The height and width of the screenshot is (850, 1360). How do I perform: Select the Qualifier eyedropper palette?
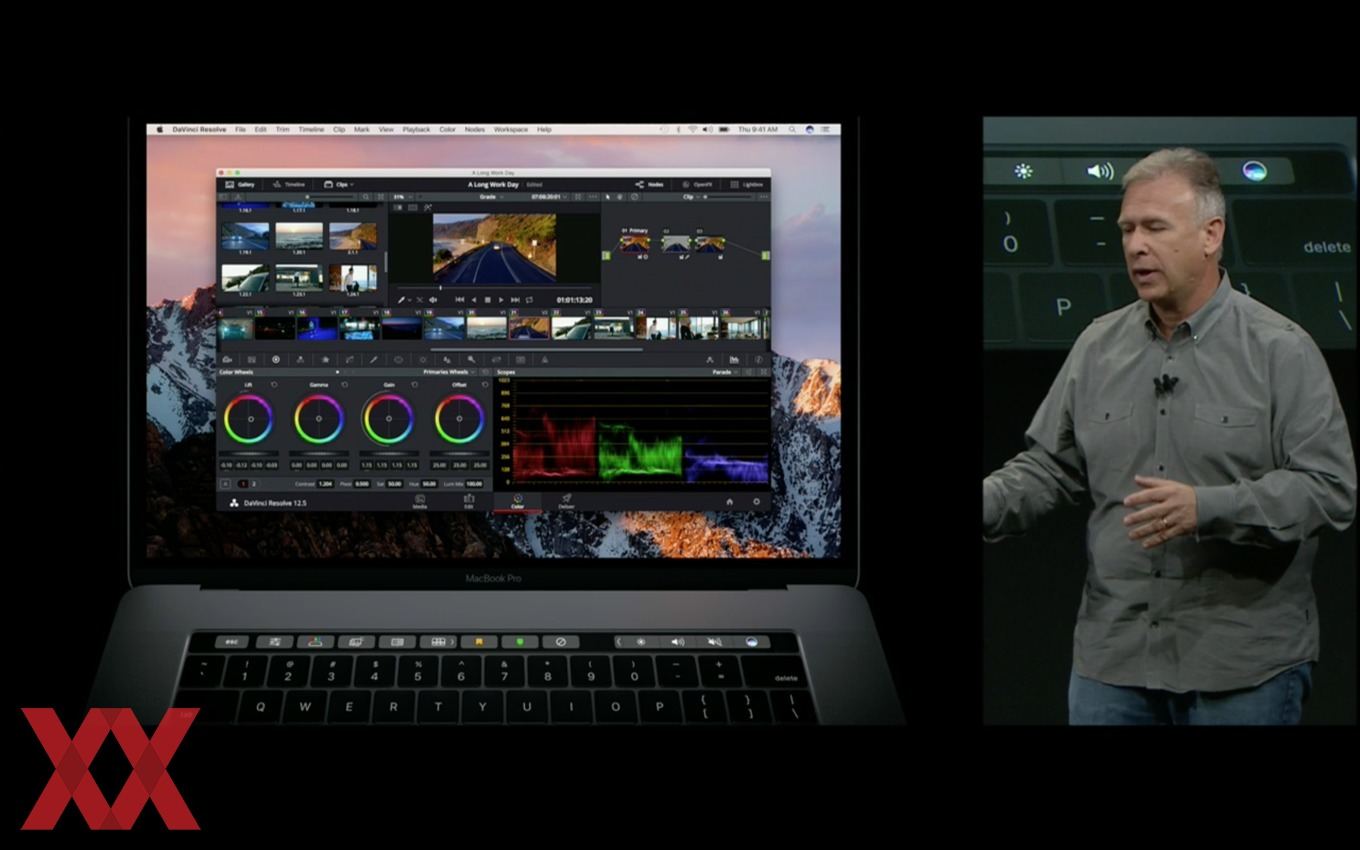click(373, 359)
